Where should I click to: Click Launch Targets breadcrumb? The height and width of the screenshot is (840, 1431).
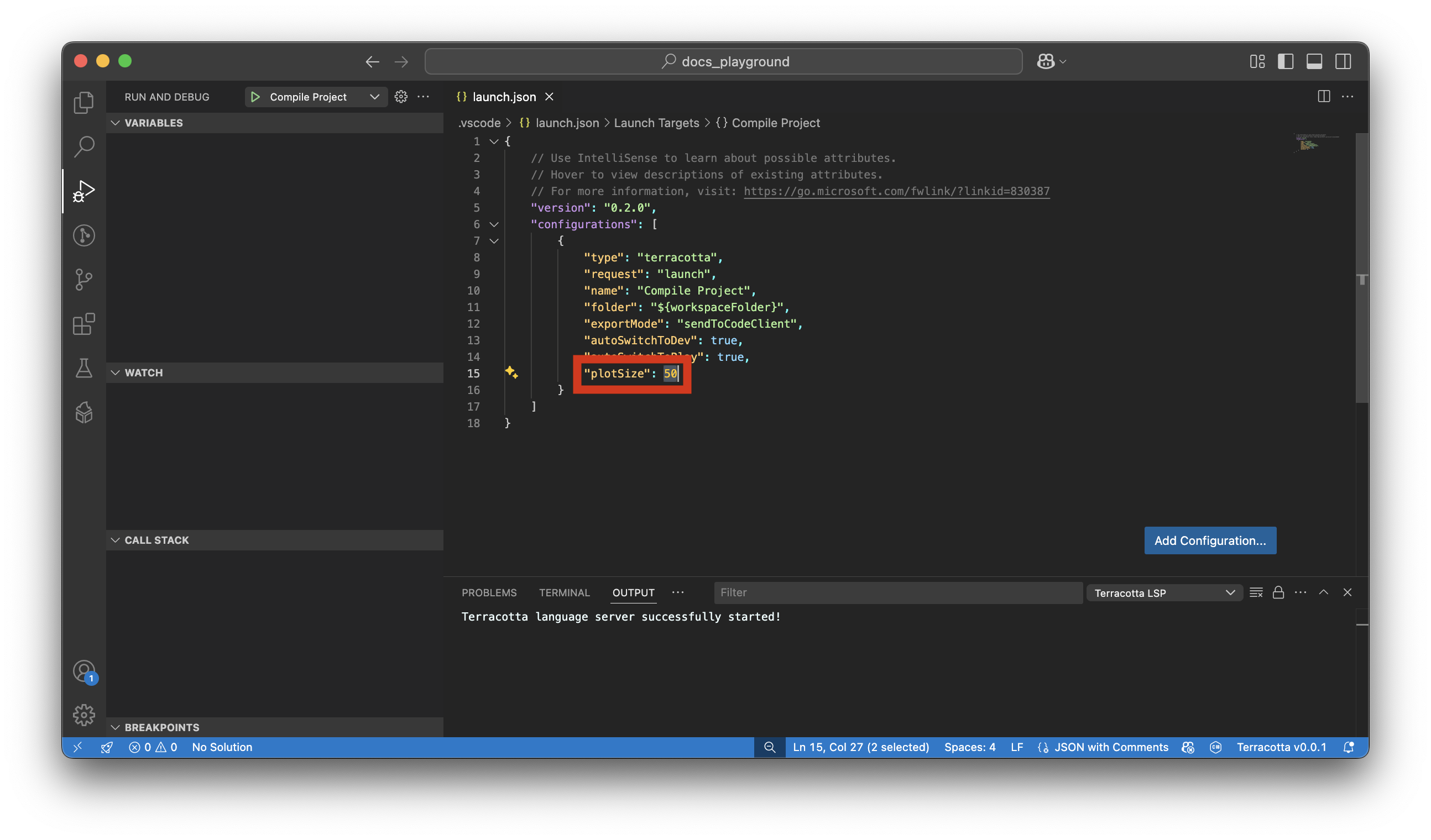click(x=656, y=123)
